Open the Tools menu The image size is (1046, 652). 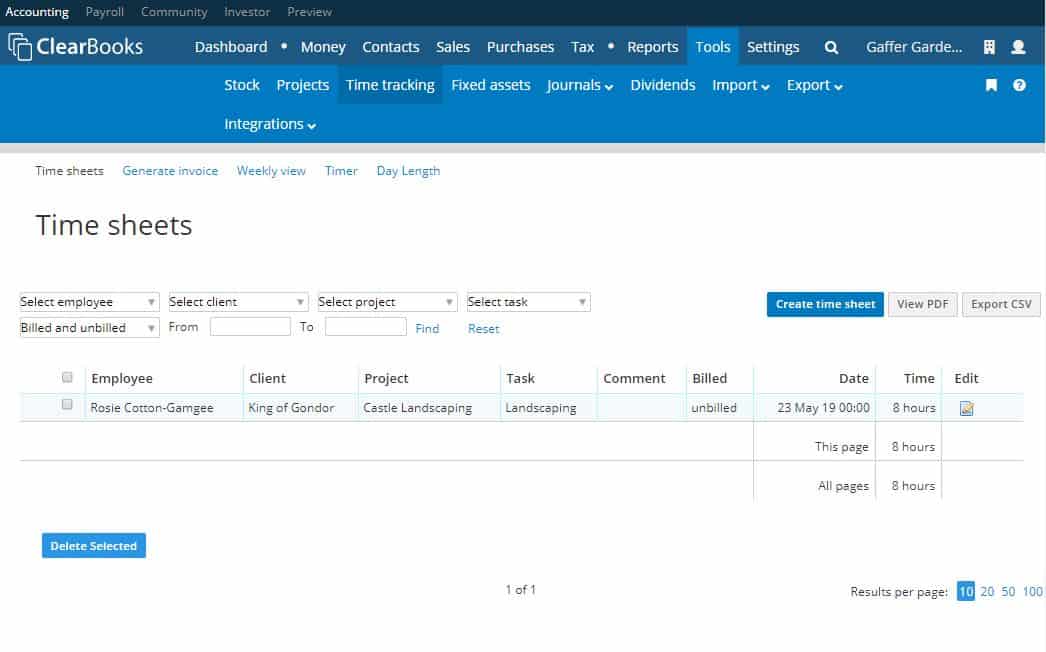click(712, 47)
